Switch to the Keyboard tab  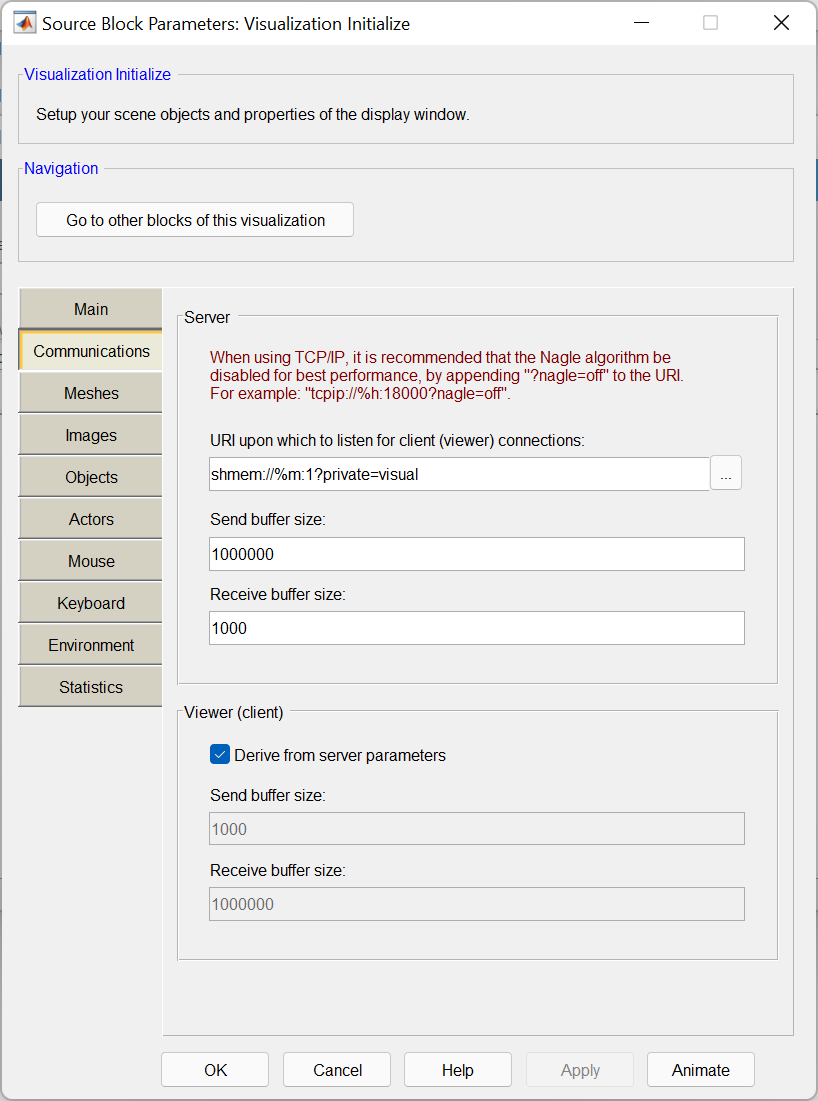(91, 603)
